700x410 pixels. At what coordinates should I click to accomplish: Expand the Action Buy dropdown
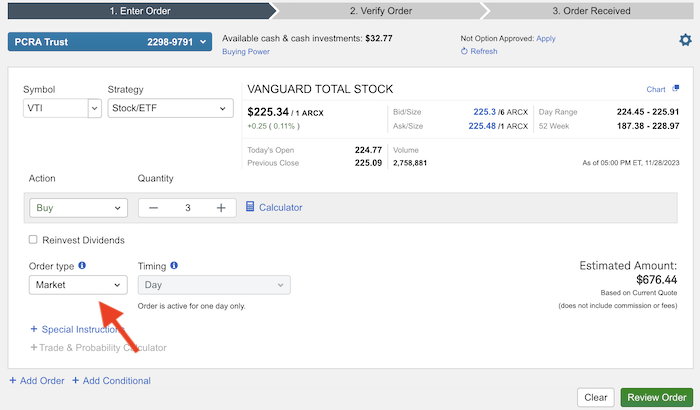pos(78,208)
